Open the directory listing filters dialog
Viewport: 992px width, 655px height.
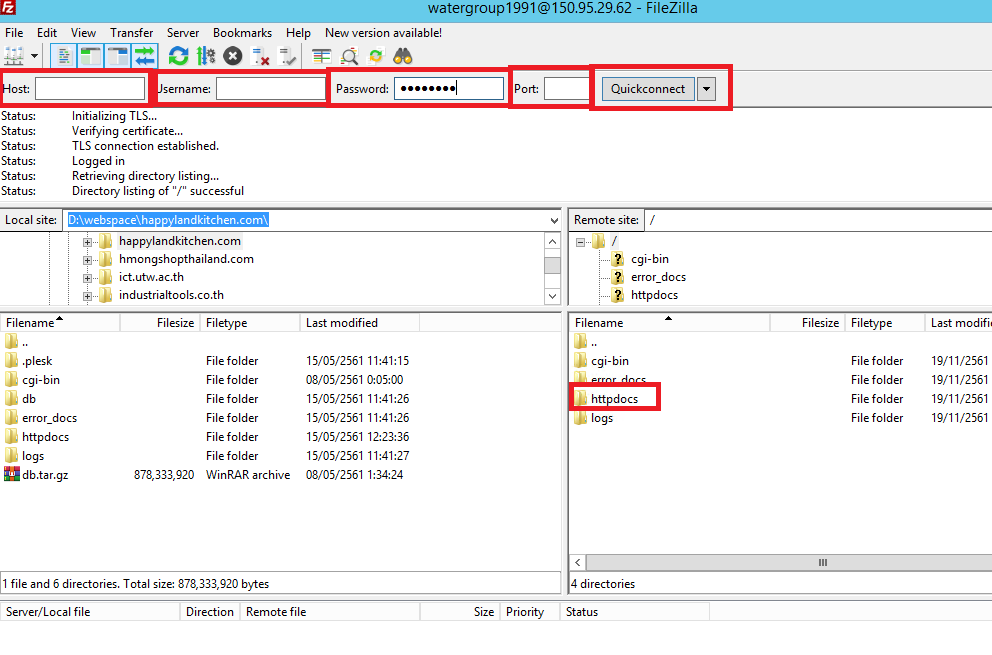321,56
